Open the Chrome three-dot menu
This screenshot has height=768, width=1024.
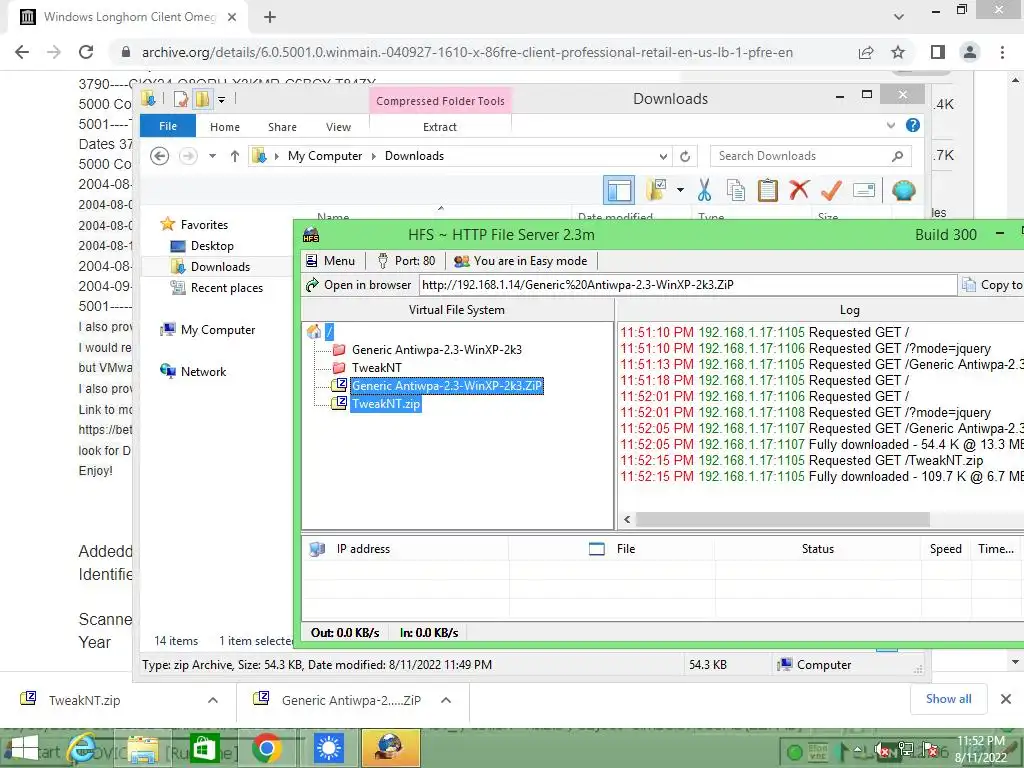coord(1002,52)
